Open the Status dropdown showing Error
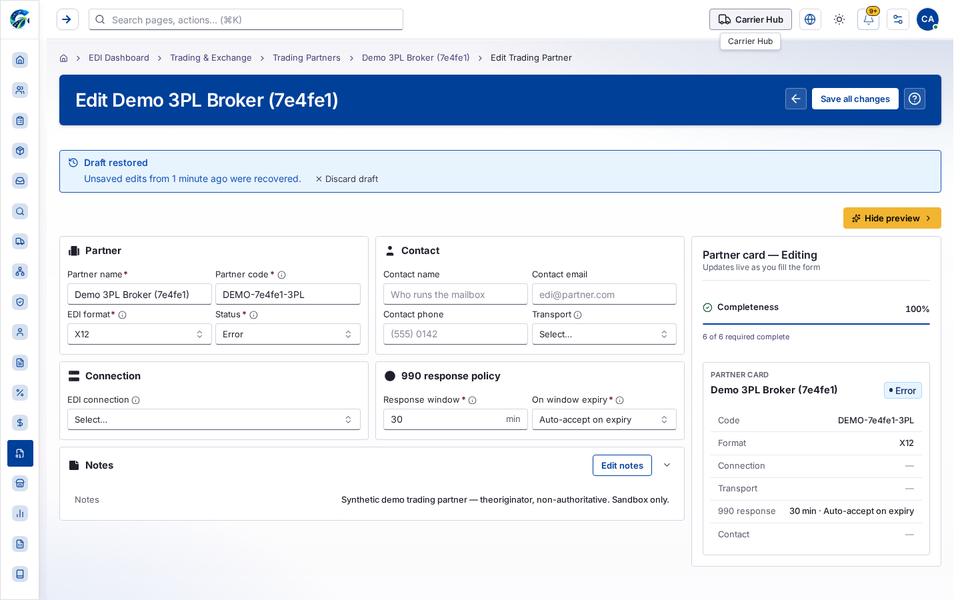Viewport: 960px width, 600px height. 287,334
